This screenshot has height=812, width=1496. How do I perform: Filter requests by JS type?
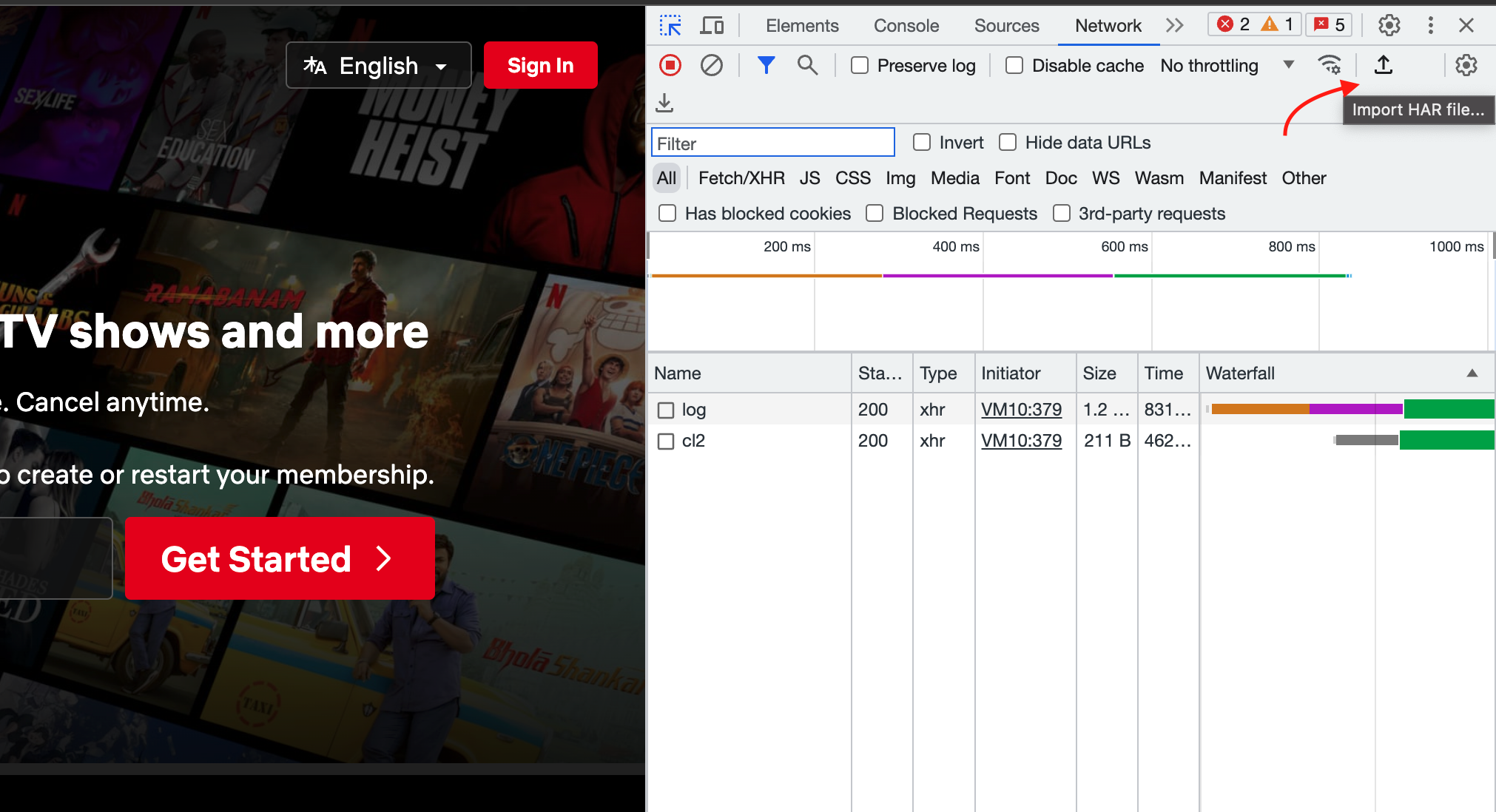[x=809, y=178]
